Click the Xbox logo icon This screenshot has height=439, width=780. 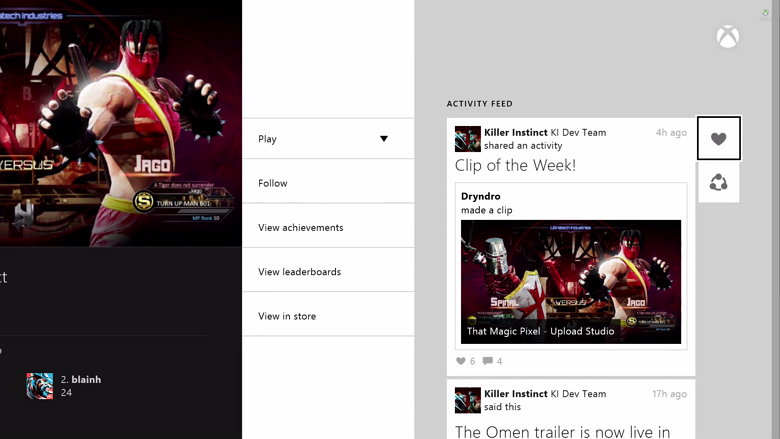pos(728,37)
